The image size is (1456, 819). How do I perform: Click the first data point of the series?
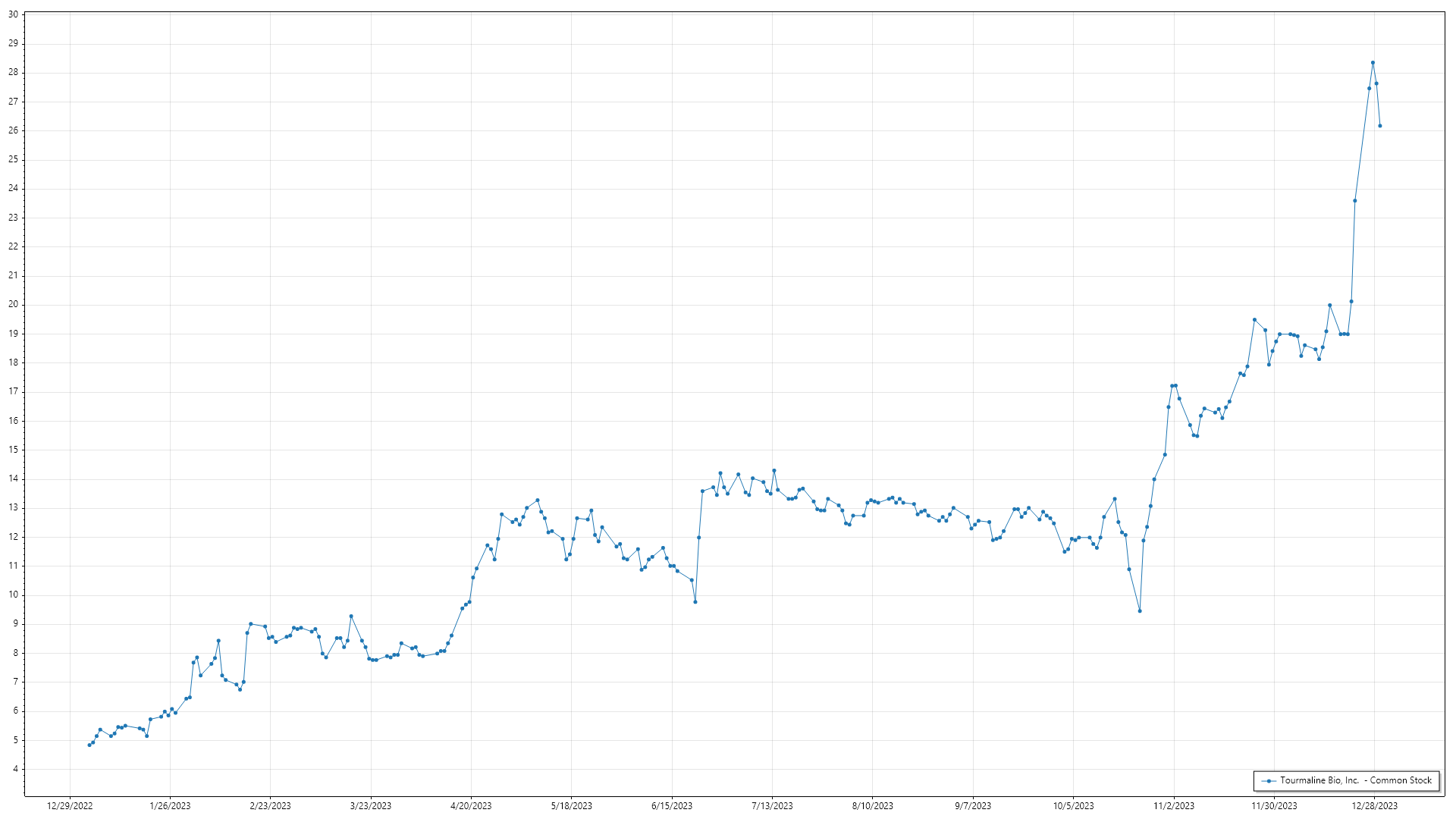89,745
